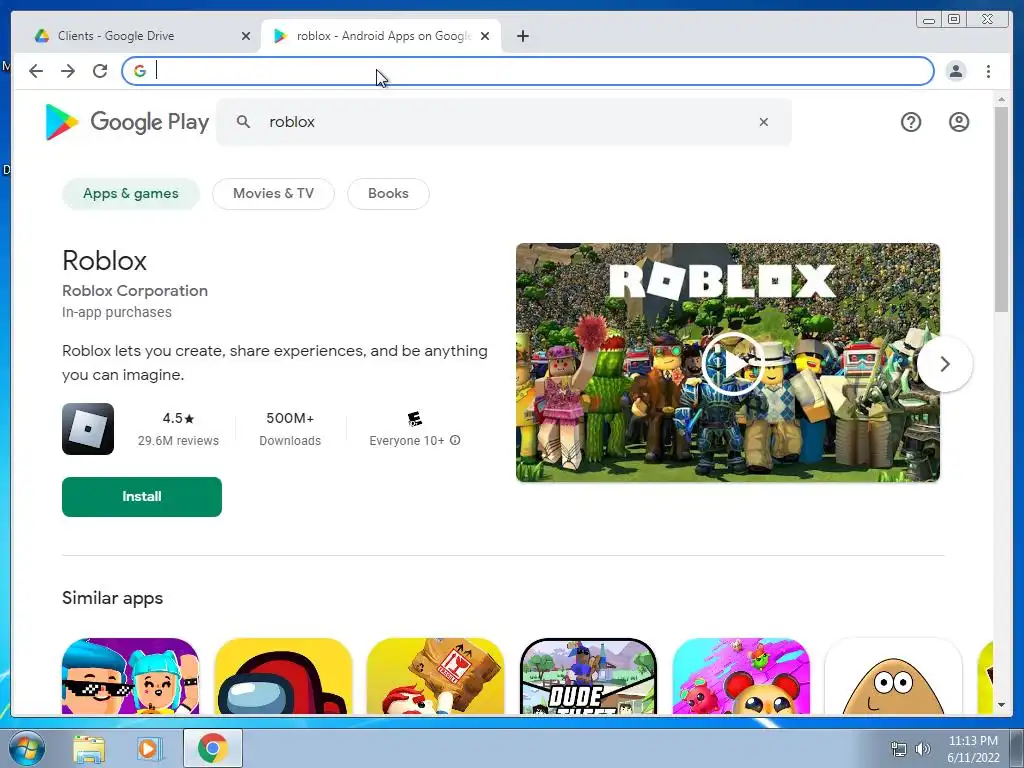Open Chrome three-dot menu
This screenshot has width=1024, height=768.
point(989,71)
